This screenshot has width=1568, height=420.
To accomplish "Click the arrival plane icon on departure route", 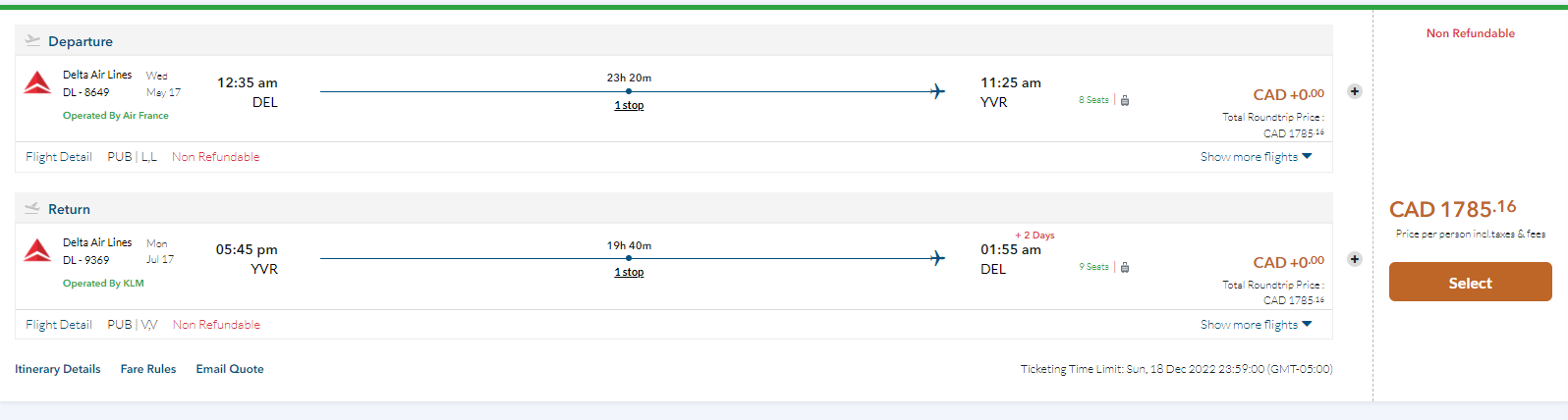I will point(937,91).
